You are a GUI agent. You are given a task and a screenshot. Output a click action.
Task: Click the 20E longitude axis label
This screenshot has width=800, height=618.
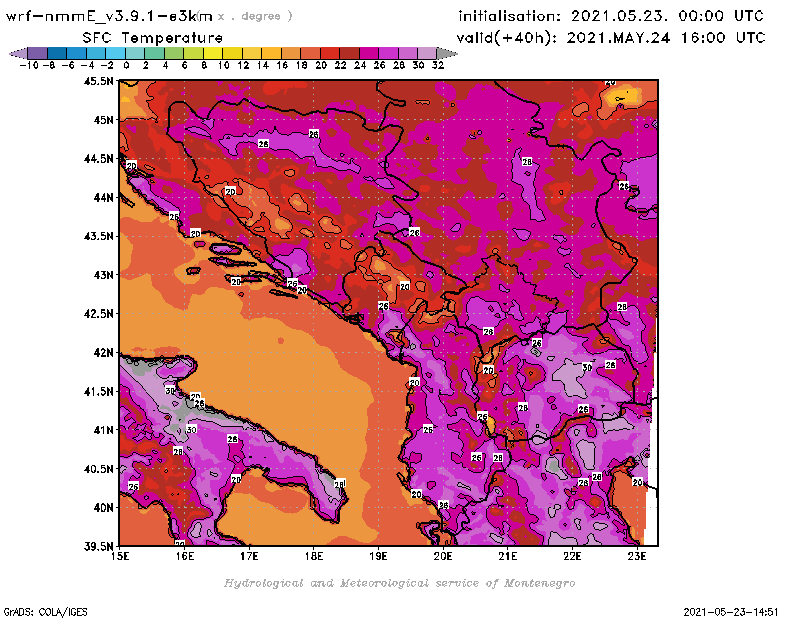[x=443, y=557]
